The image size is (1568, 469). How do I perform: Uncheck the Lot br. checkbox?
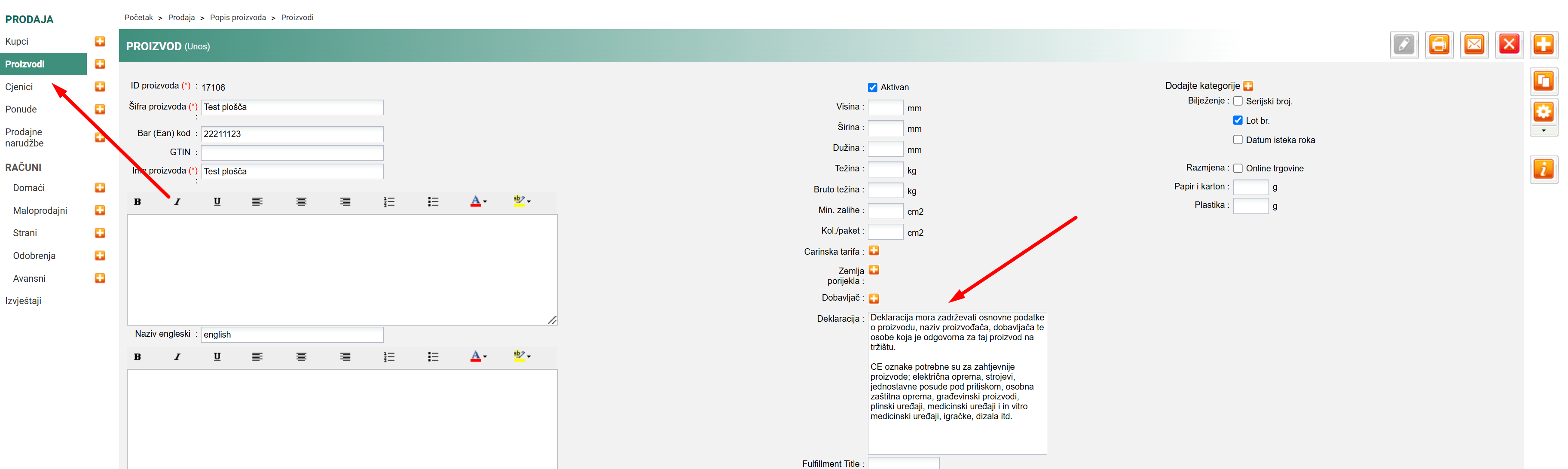[x=1238, y=120]
